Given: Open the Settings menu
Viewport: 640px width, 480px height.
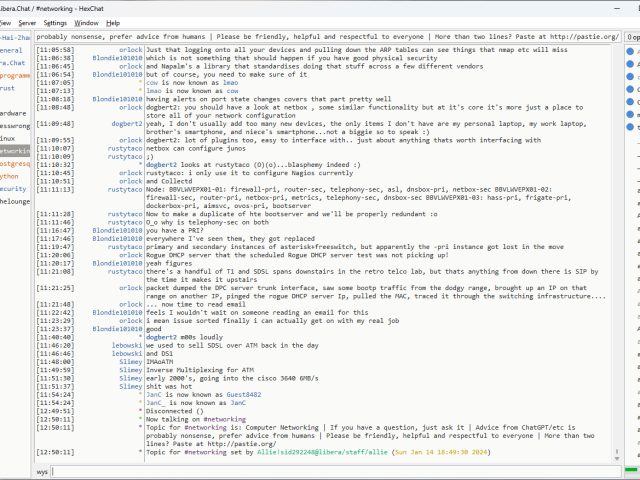Looking at the screenshot, I should click(55, 22).
